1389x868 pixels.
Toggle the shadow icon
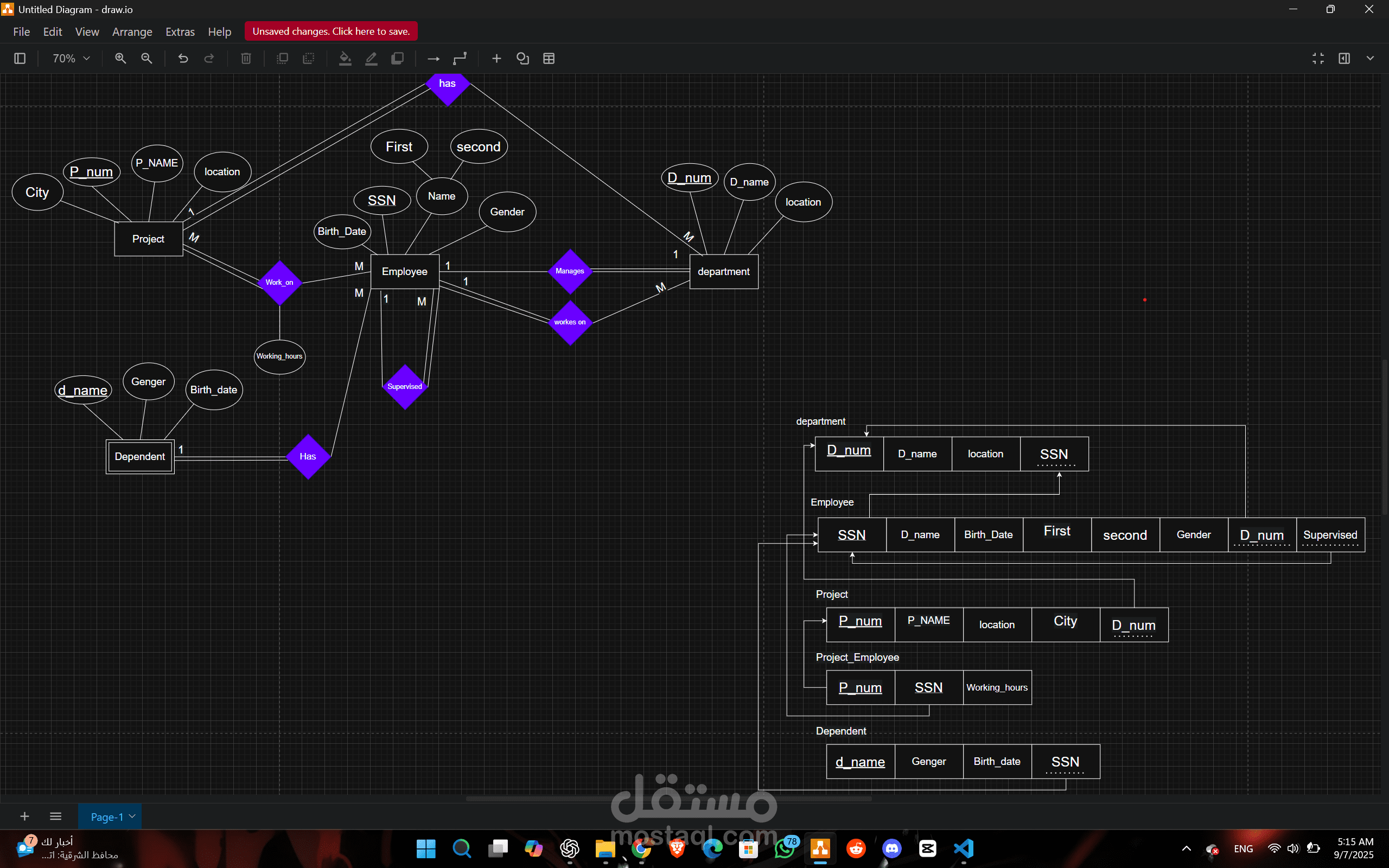397,59
